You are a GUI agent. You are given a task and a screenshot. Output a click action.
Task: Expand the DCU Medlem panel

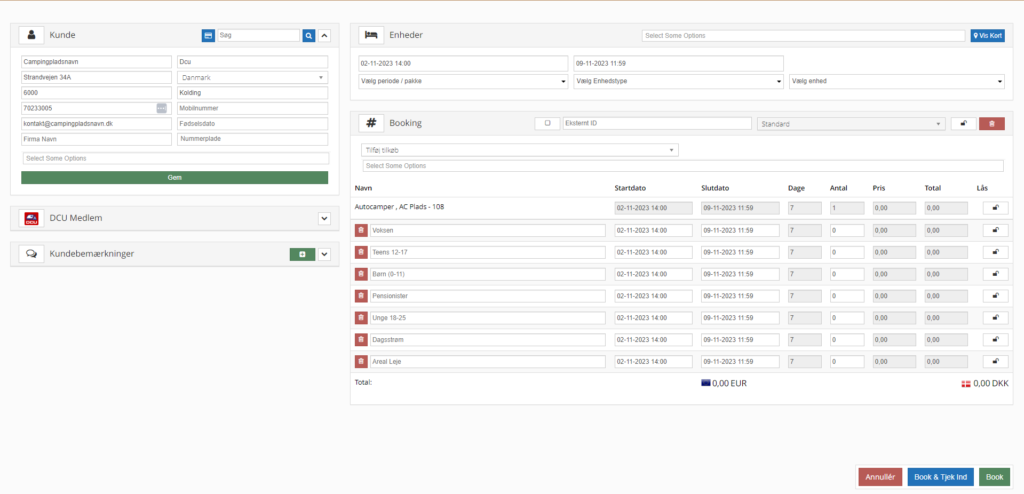click(x=324, y=218)
